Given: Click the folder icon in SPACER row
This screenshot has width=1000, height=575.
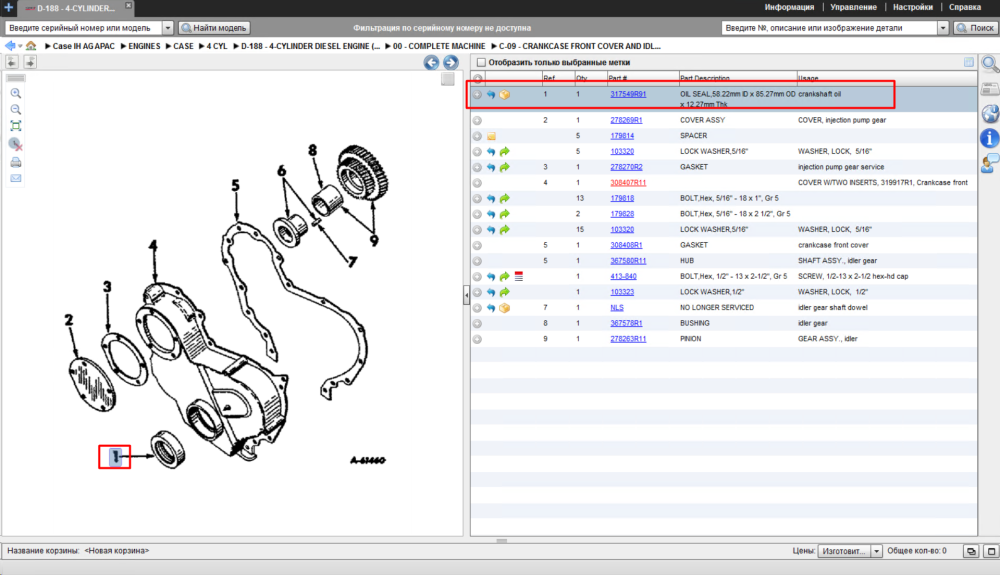Looking at the screenshot, I should click(492, 136).
